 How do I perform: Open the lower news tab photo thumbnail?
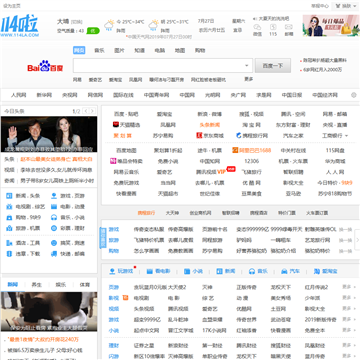point(49,312)
